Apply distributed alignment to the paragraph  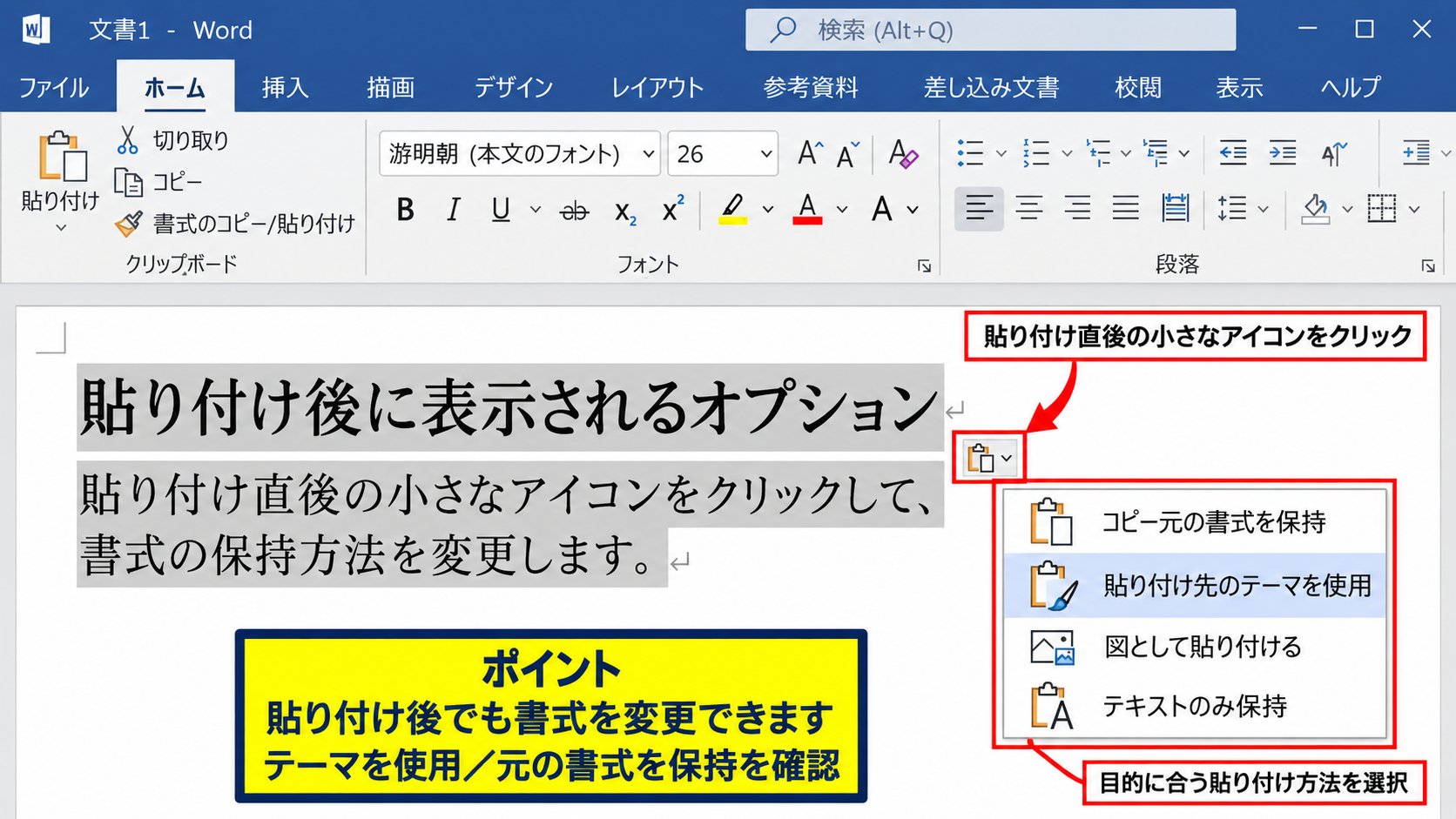click(1175, 208)
